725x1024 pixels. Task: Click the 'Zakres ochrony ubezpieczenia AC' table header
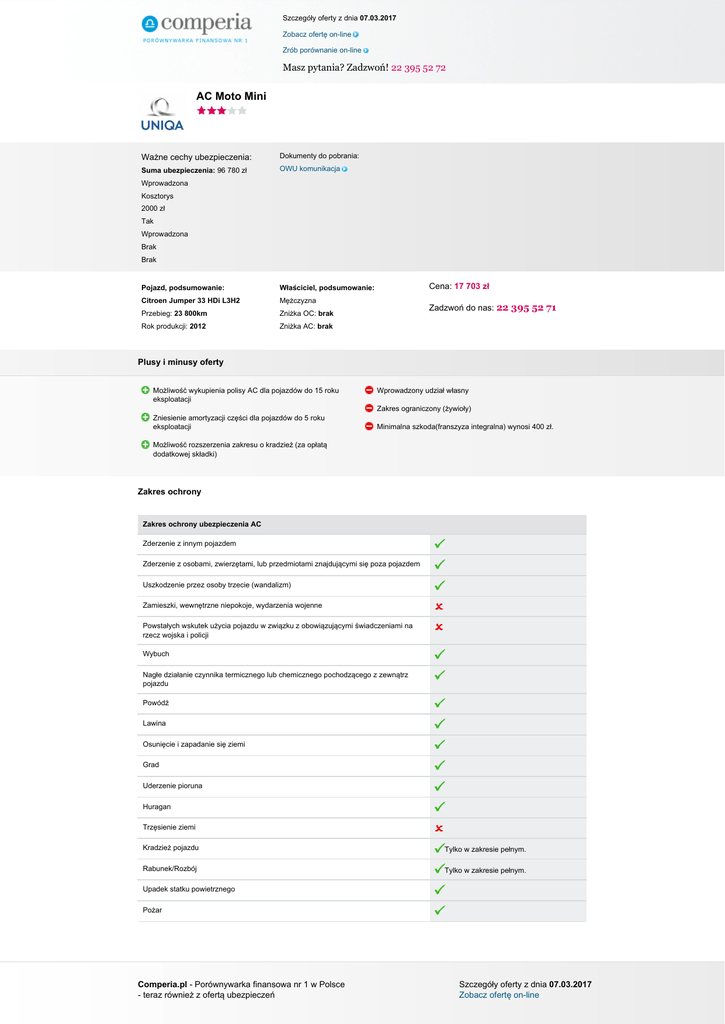tap(202, 524)
